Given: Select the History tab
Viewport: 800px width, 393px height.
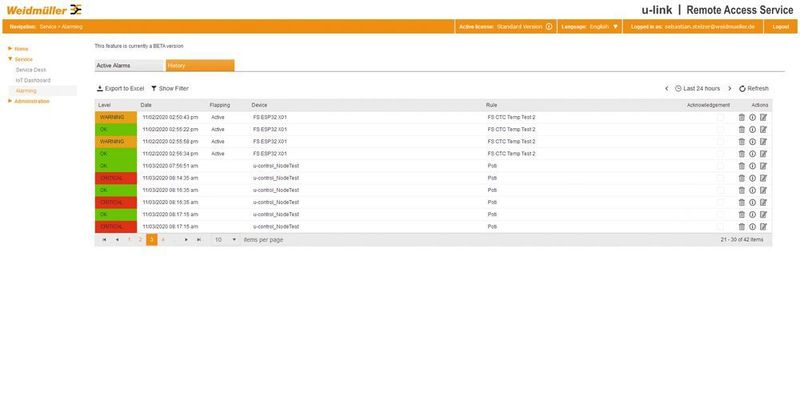Looking at the screenshot, I should [x=200, y=66].
